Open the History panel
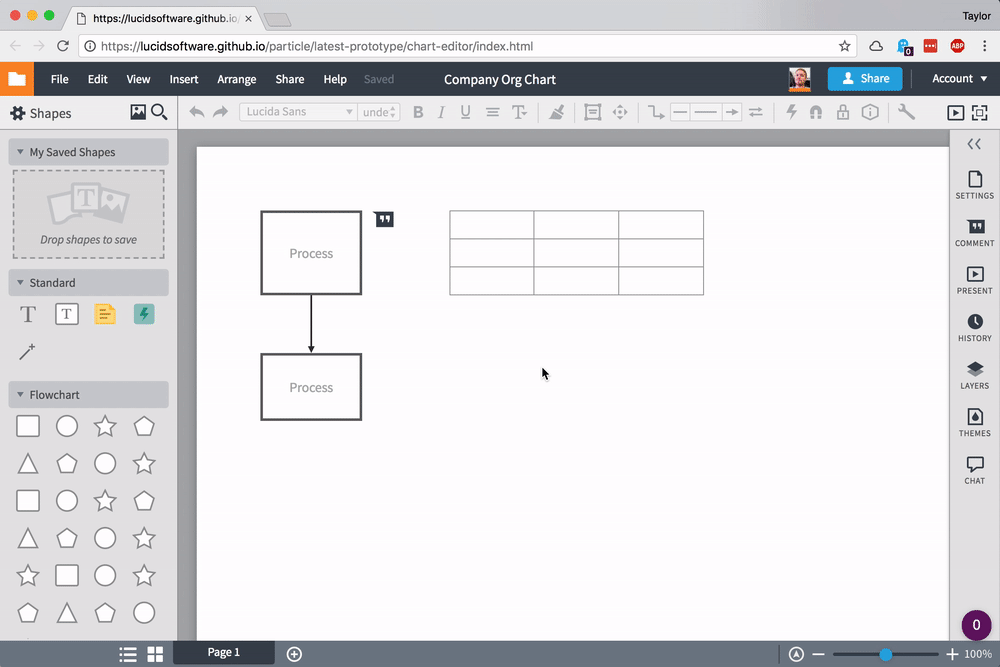 [x=974, y=327]
